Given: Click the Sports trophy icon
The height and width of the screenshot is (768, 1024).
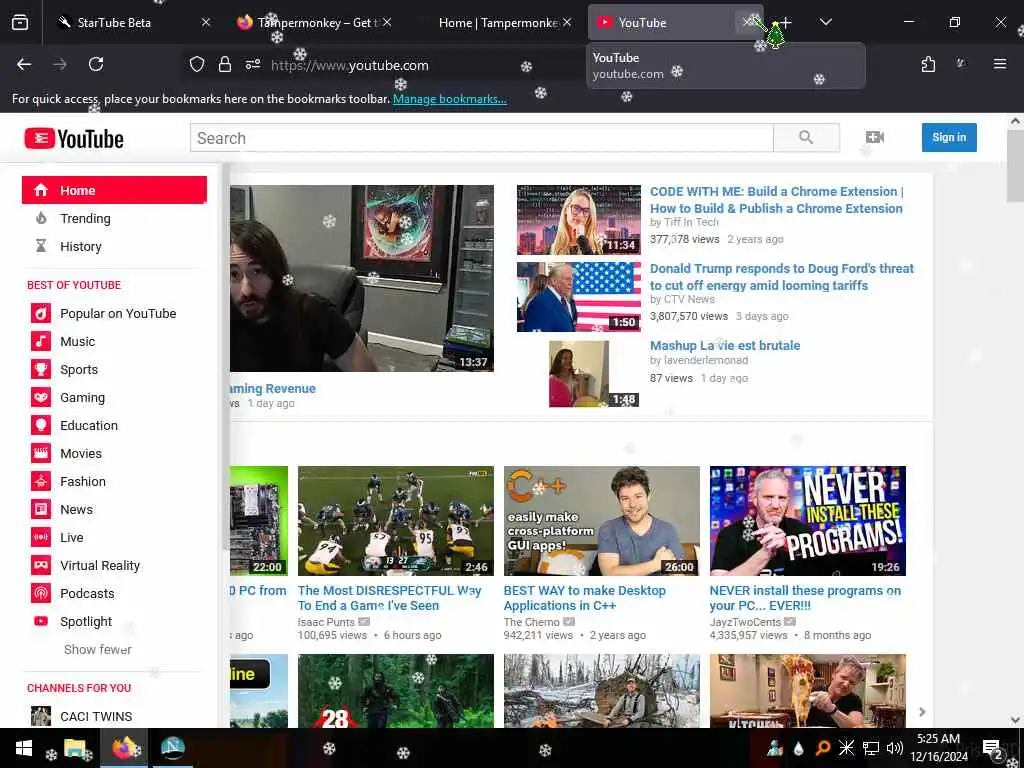Looking at the screenshot, I should pos(40,370).
